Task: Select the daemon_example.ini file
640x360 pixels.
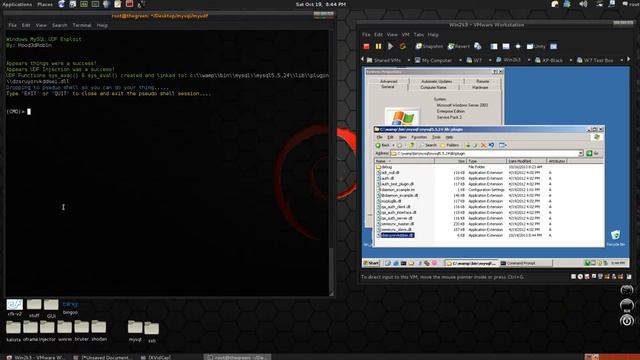Action: click(396, 190)
